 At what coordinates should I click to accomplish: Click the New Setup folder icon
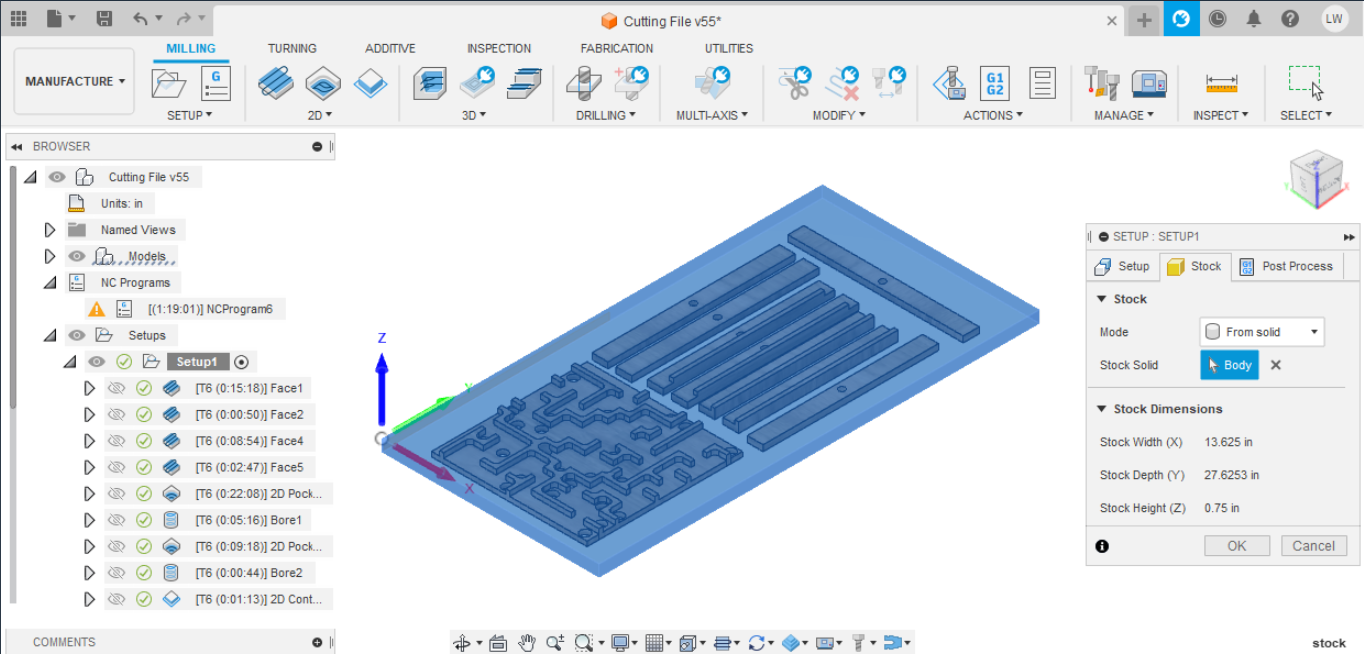click(169, 84)
